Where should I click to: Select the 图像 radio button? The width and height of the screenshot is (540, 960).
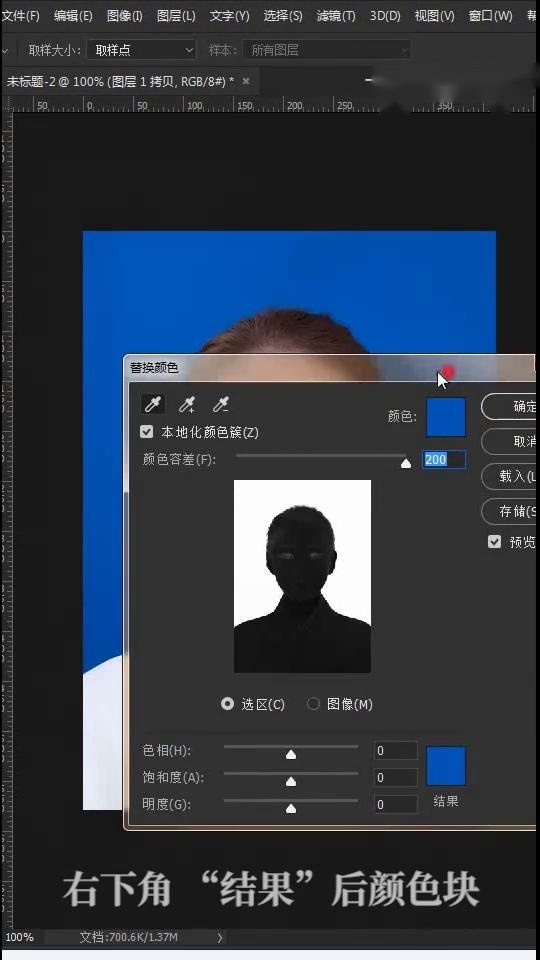[313, 703]
